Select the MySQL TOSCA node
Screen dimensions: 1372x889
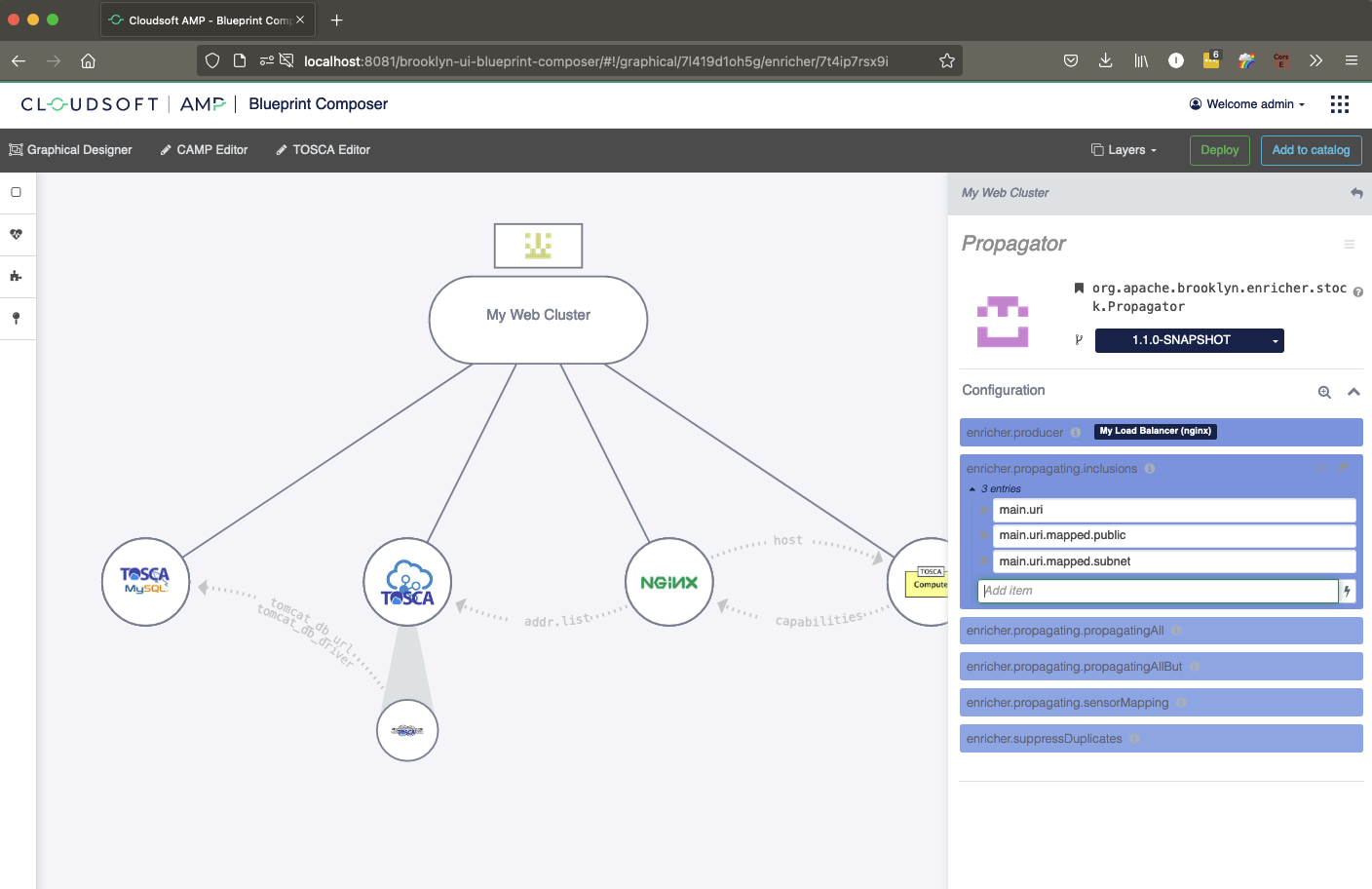pos(146,582)
